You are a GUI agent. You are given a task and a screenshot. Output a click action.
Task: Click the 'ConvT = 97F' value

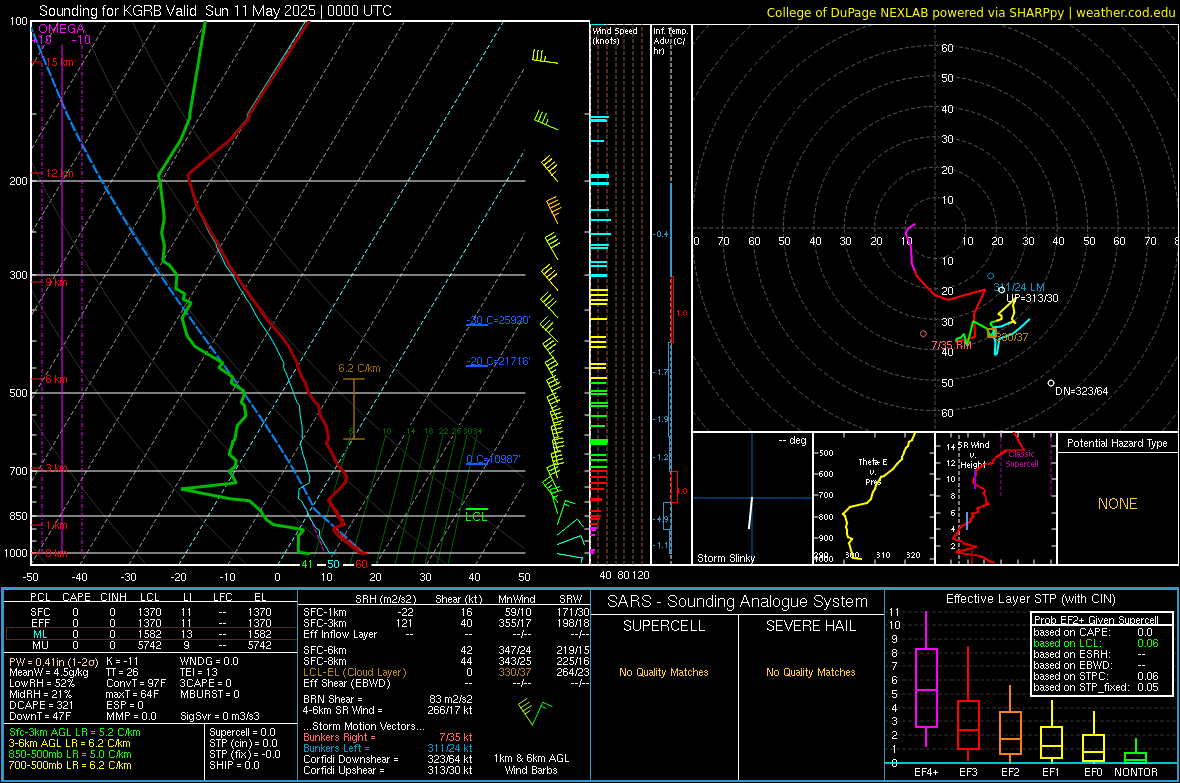pyautogui.click(x=135, y=683)
